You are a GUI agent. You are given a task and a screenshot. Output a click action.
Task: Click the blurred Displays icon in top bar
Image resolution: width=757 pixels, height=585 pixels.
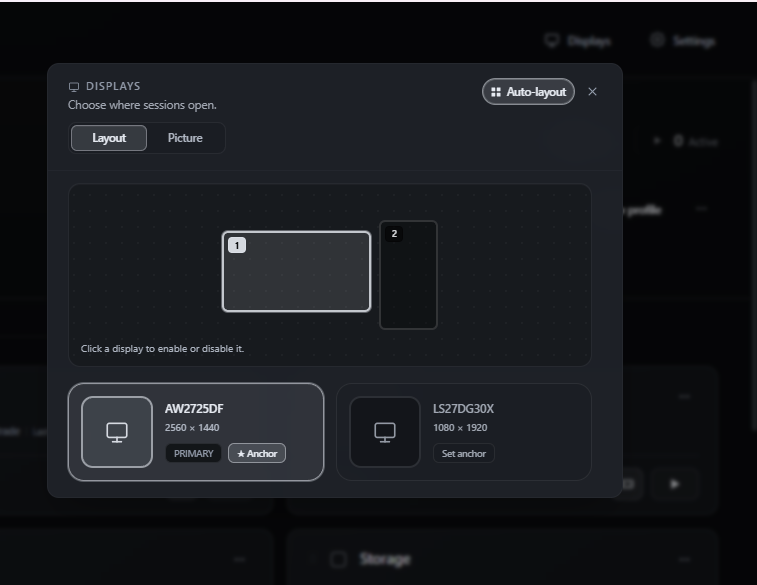click(x=552, y=41)
